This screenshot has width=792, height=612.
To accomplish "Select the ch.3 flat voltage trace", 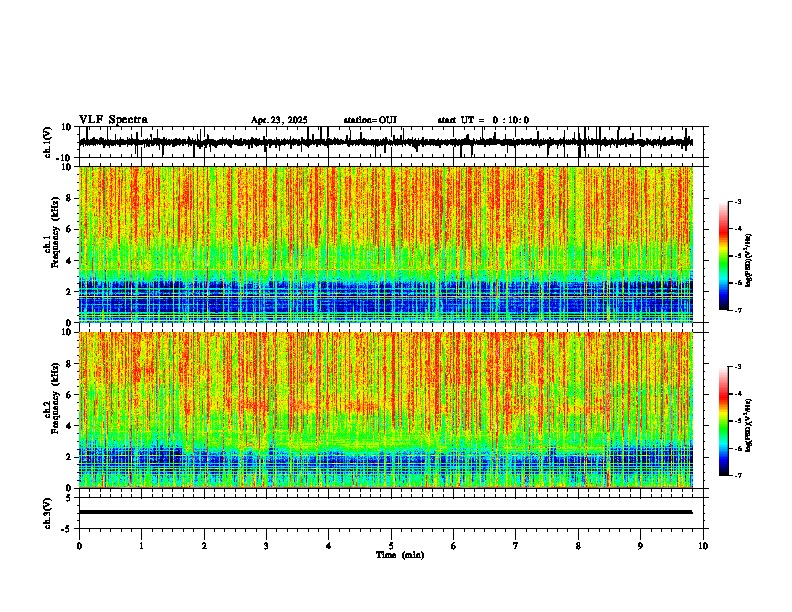I will pyautogui.click(x=386, y=512).
